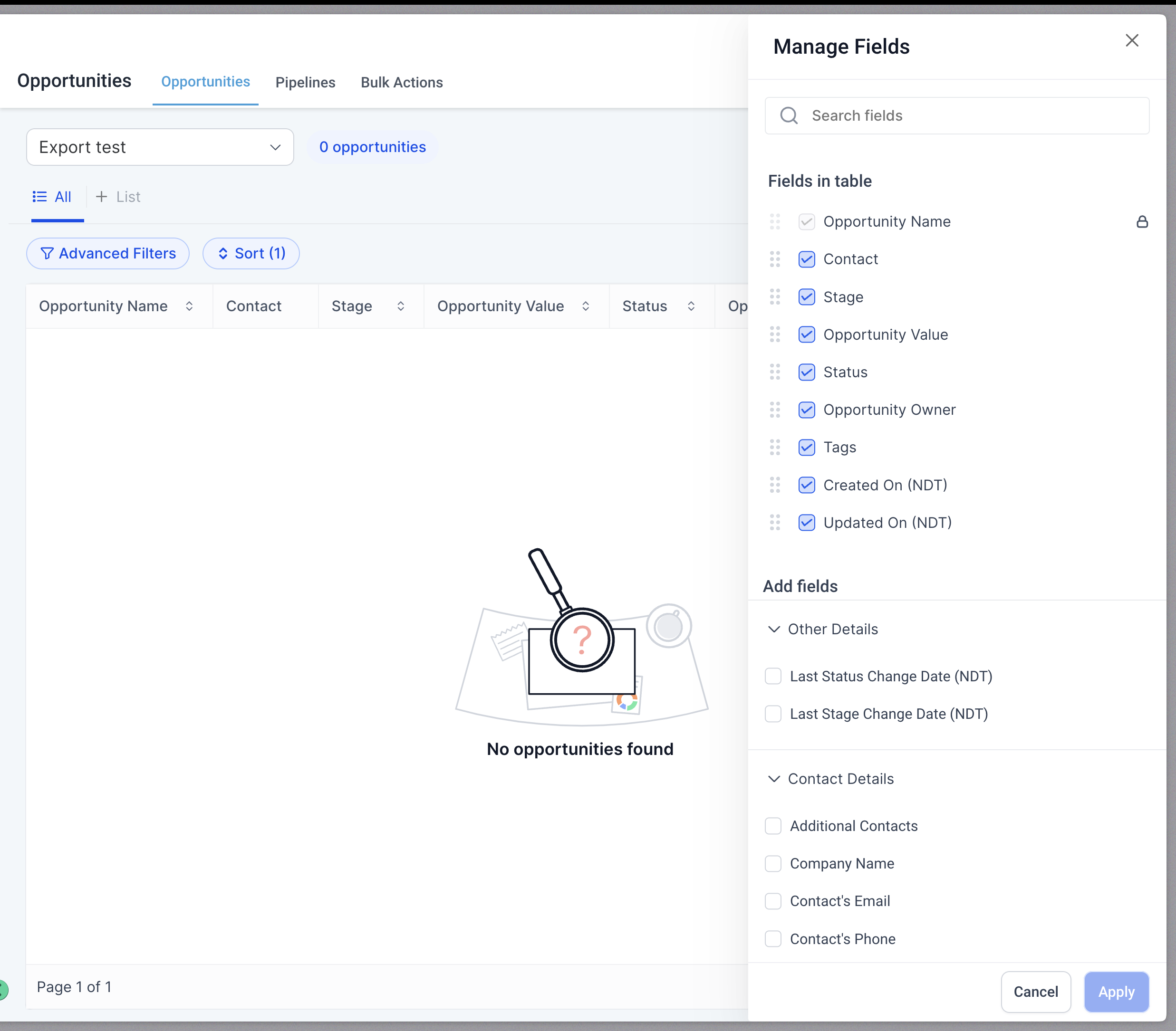Click the sort arrows on Opportunity Name column
1176x1031 pixels.
(189, 306)
